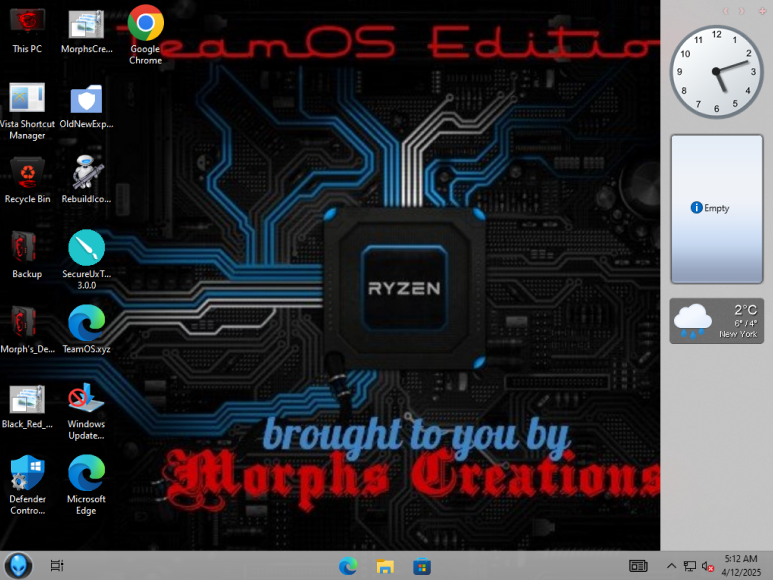Viewport: 773px width, 580px height.
Task: Open OldNewExp... desktop icon
Action: [86, 106]
